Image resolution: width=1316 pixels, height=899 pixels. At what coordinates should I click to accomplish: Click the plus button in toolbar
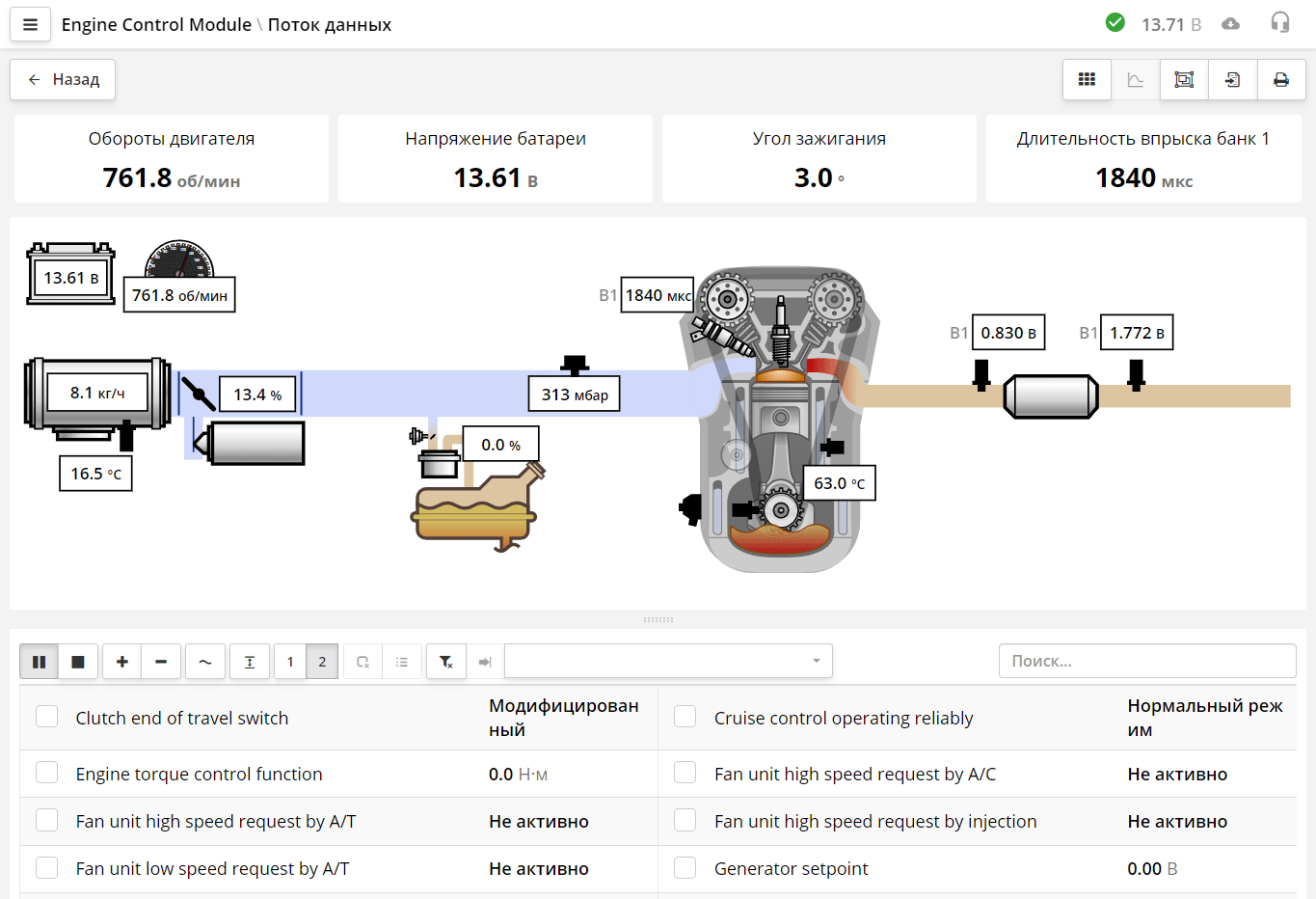click(x=122, y=662)
